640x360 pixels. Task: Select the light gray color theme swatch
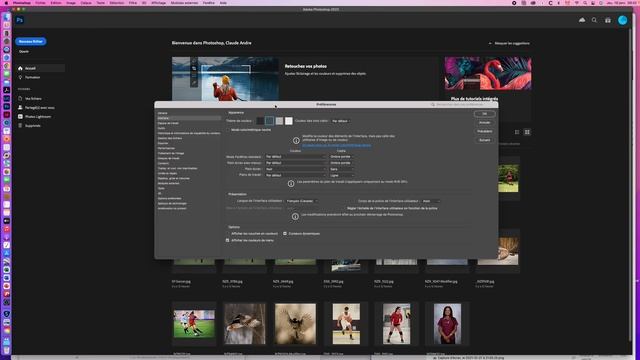tap(279, 121)
